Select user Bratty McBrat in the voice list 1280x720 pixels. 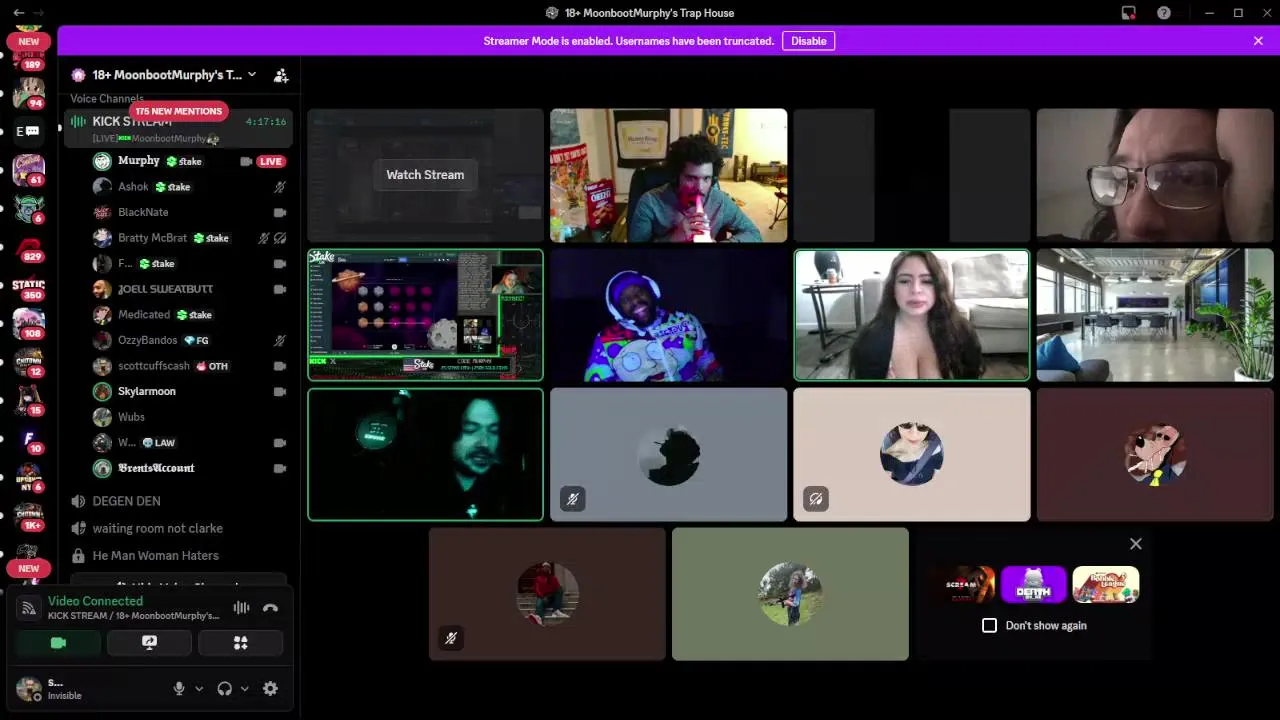click(152, 238)
